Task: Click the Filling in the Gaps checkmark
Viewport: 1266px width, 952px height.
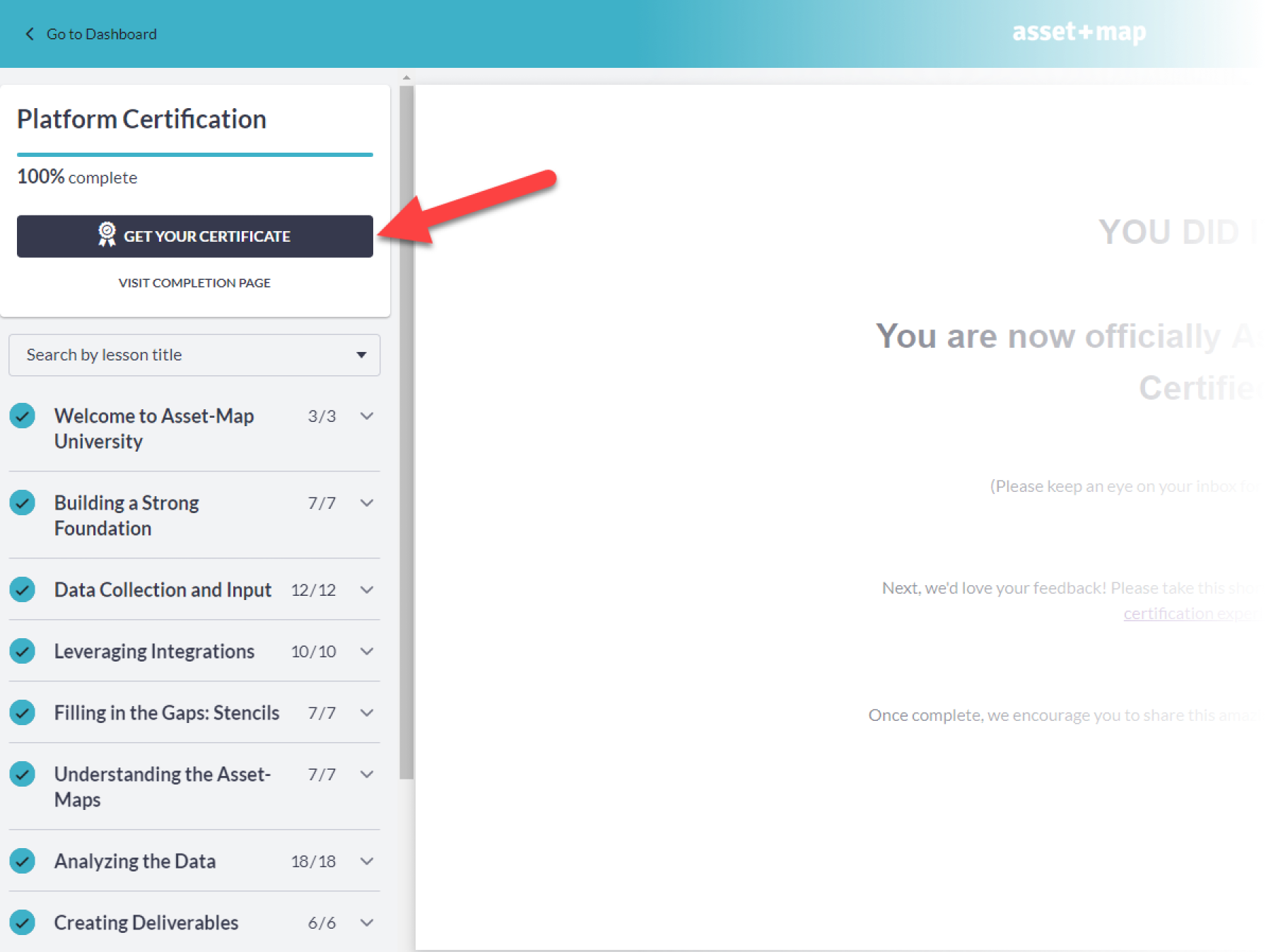Action: (23, 712)
